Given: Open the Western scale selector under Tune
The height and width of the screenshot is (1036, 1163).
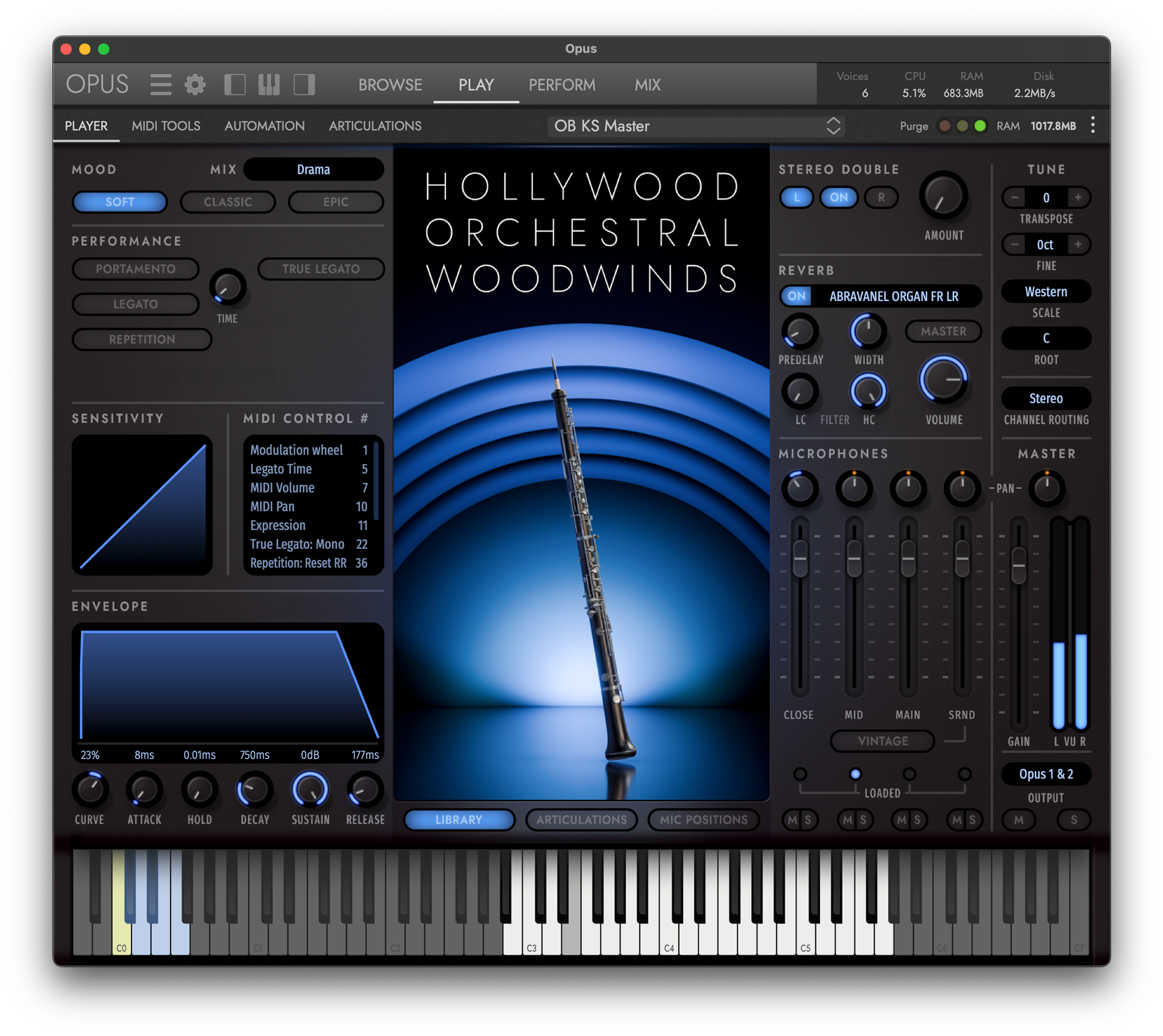Looking at the screenshot, I should pyautogui.click(x=1046, y=291).
